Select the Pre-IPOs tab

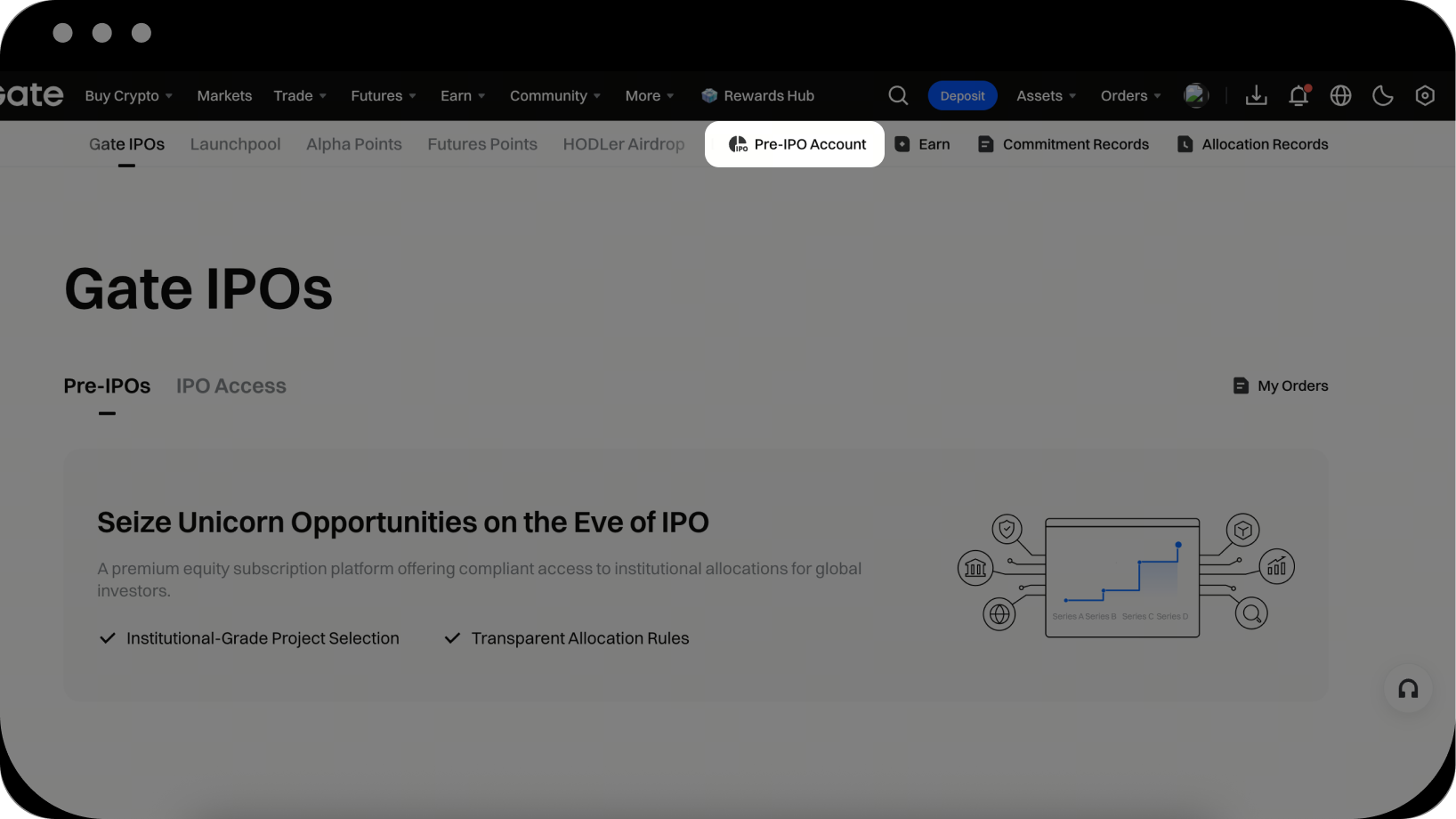click(107, 385)
